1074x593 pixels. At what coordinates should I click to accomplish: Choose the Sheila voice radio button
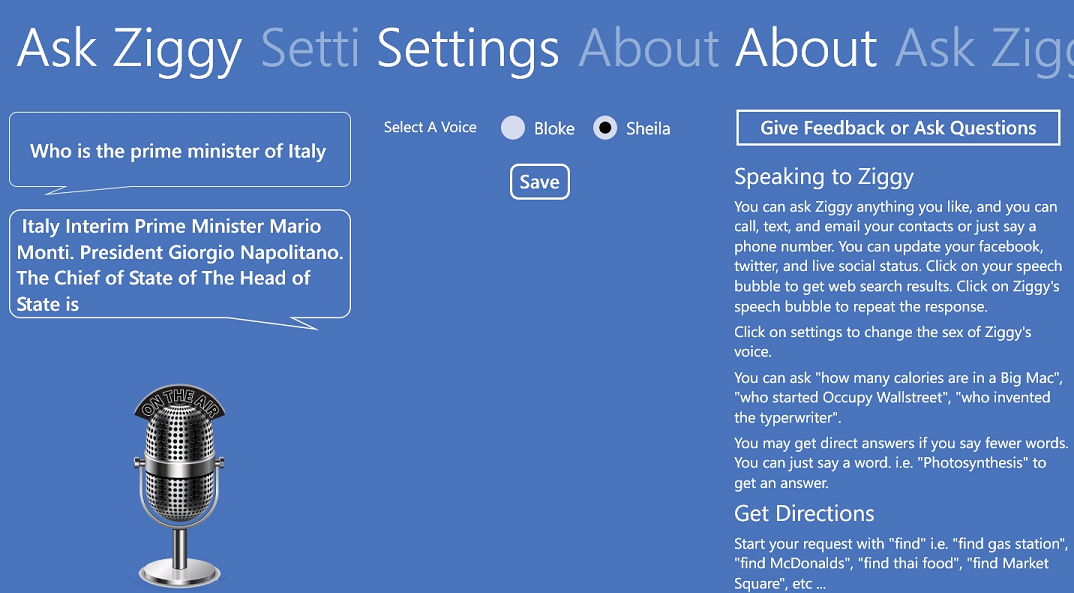point(605,128)
